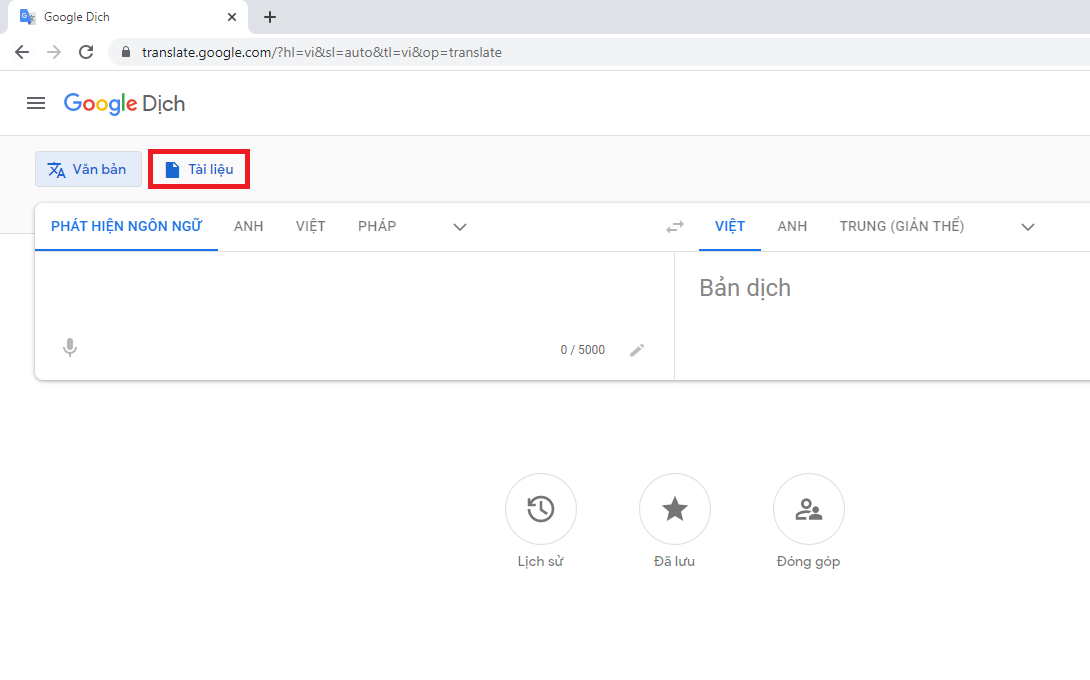The height and width of the screenshot is (680, 1090).
Task: Open a new browser tab
Action: 270,17
